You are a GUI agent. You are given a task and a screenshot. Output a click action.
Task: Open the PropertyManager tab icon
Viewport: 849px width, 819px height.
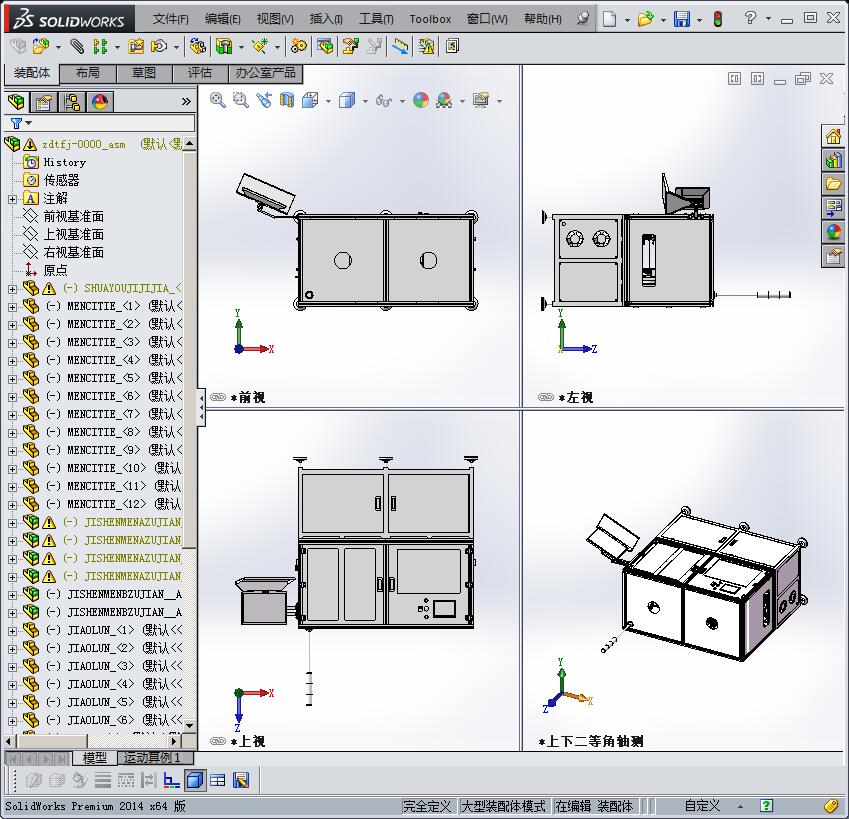tap(44, 102)
